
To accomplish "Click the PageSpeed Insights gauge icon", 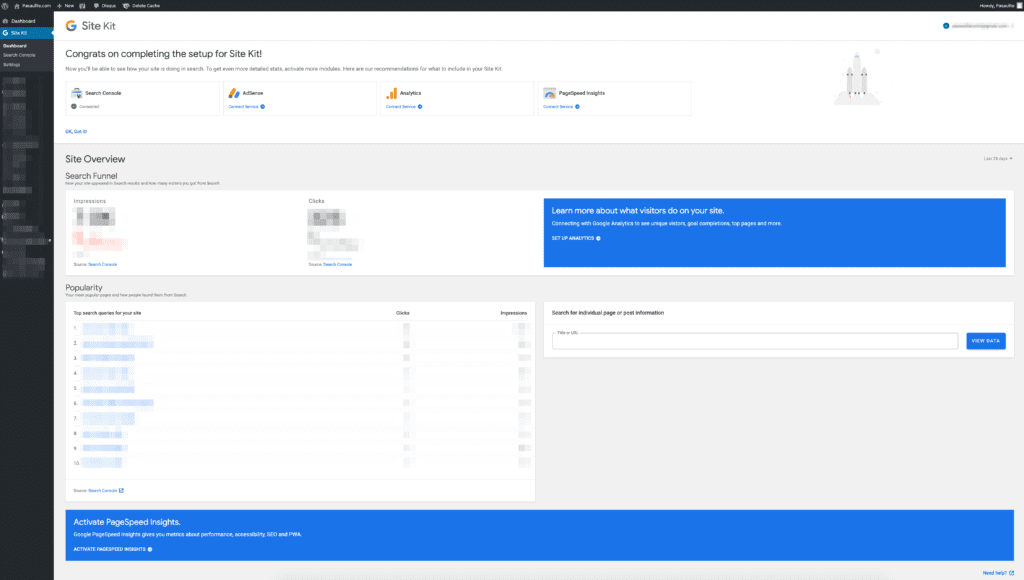I will tap(549, 93).
